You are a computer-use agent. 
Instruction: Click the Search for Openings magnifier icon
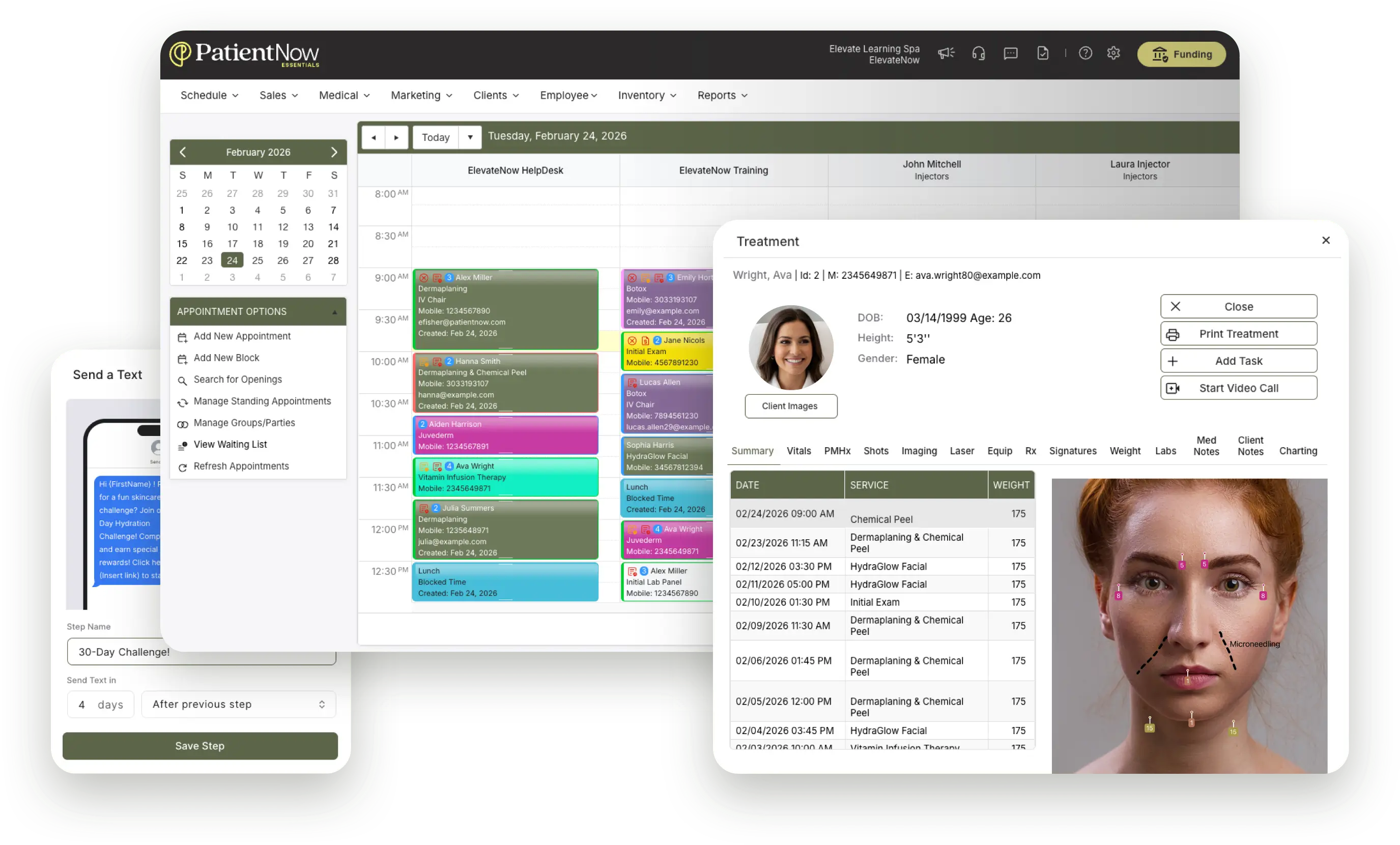point(182,381)
